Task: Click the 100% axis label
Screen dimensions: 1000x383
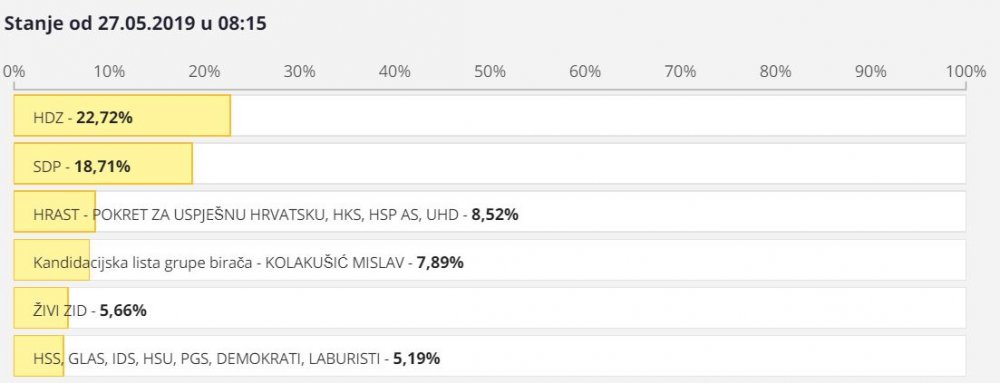Action: 966,71
